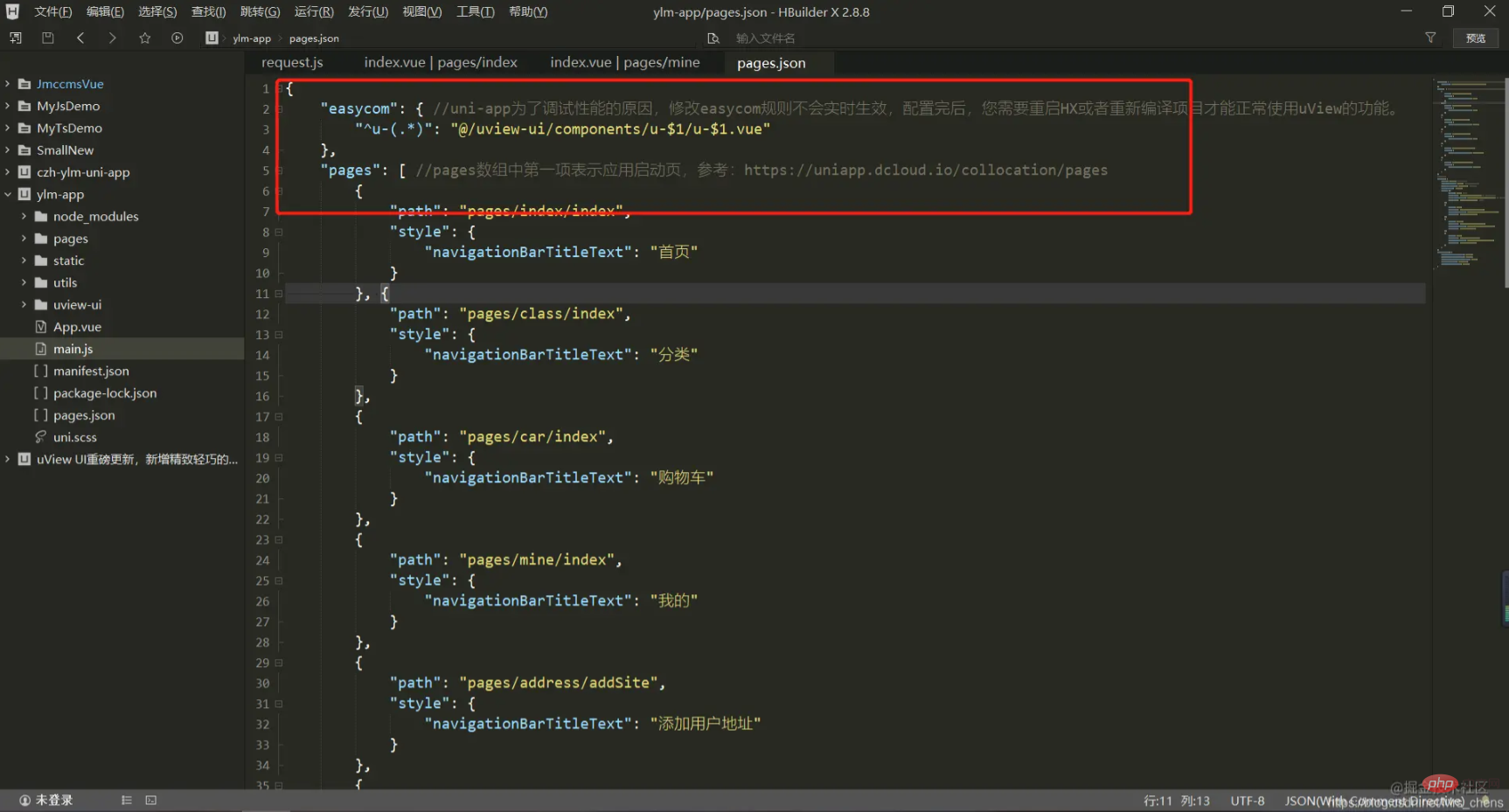Click the uni.scss file icon
1509x812 pixels.
(x=41, y=436)
